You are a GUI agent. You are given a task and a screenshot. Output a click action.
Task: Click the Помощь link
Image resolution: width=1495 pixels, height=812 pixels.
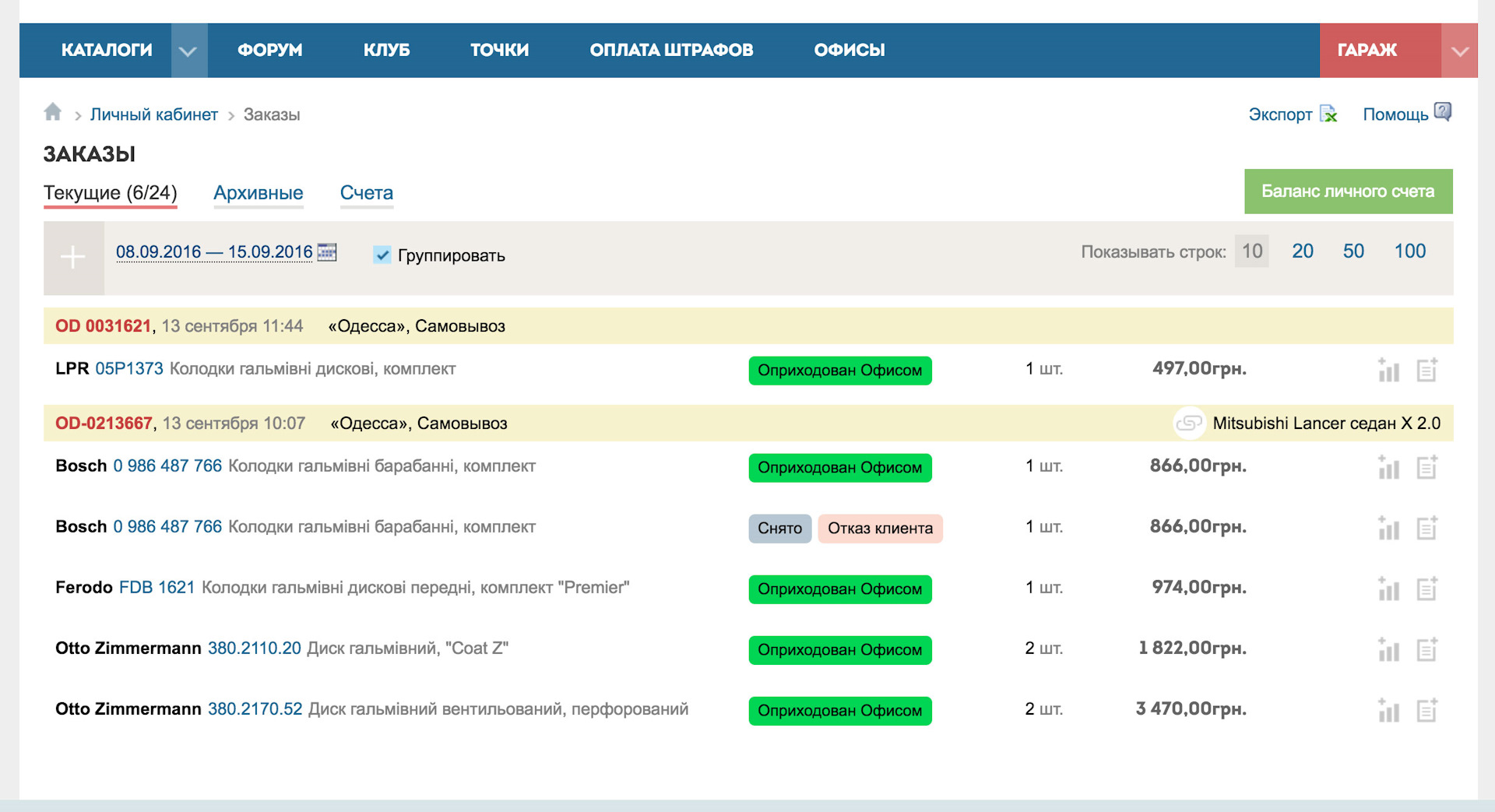[x=1395, y=114]
